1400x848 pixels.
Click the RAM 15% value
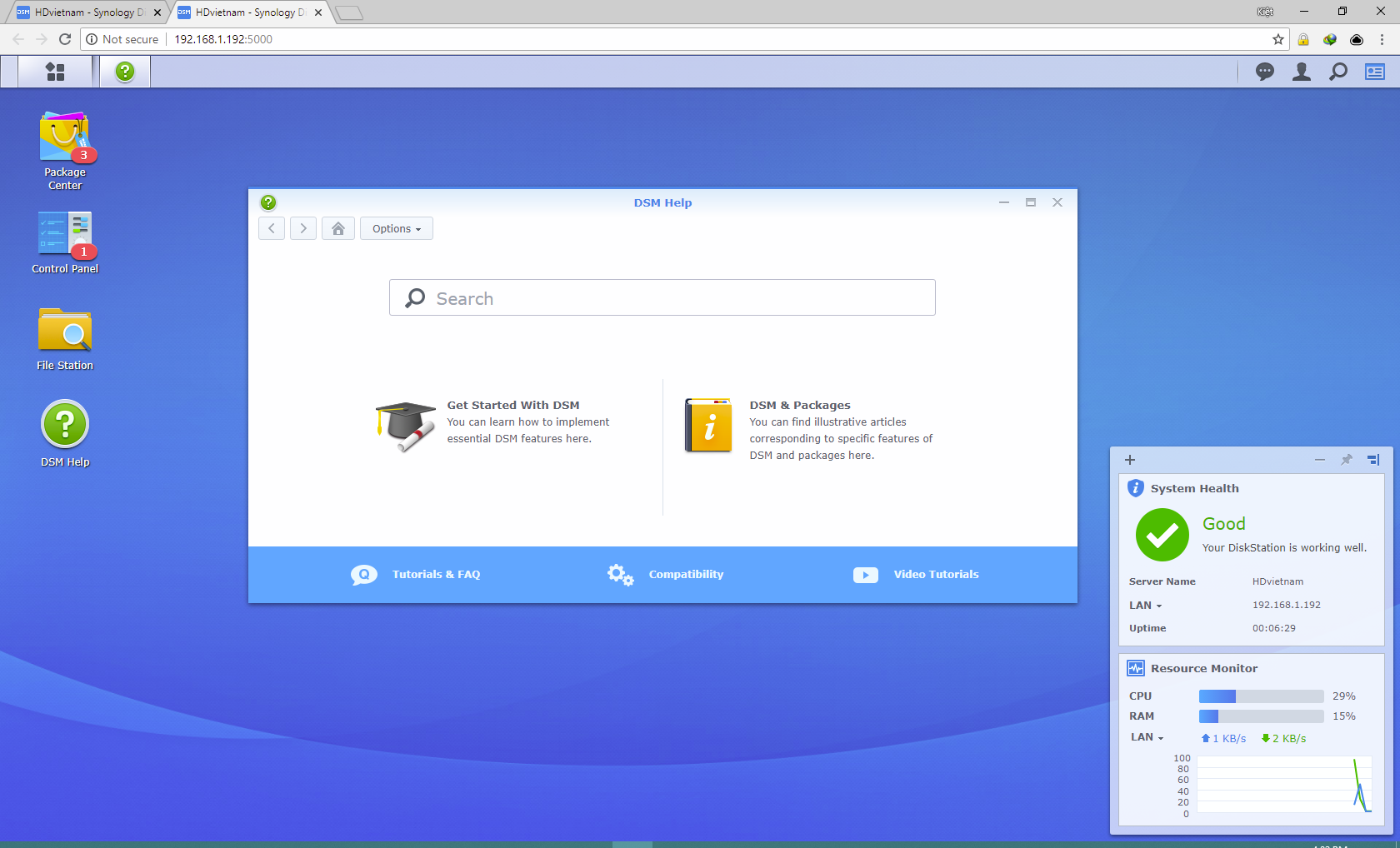click(x=1343, y=716)
